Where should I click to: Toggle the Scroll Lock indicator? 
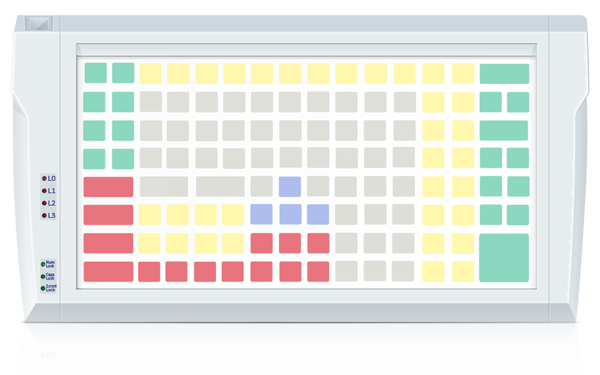click(43, 288)
